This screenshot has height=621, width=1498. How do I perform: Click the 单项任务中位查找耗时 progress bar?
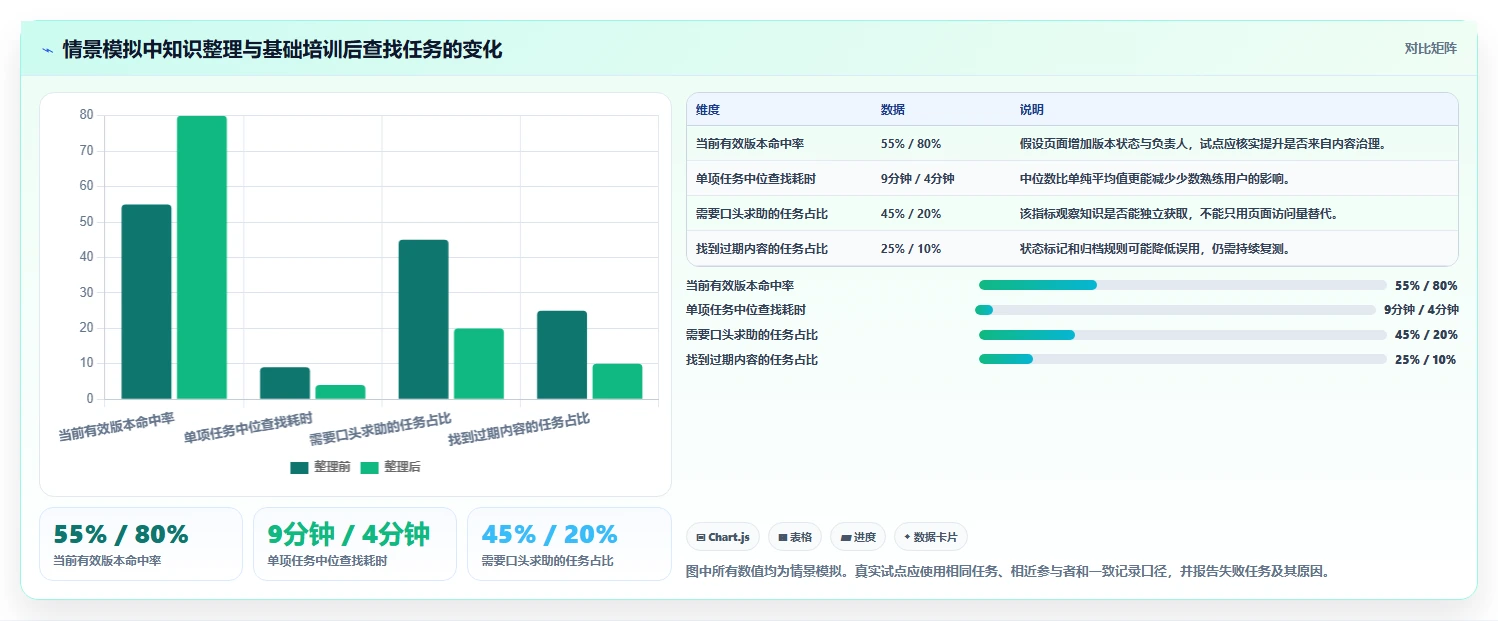click(x=1176, y=310)
